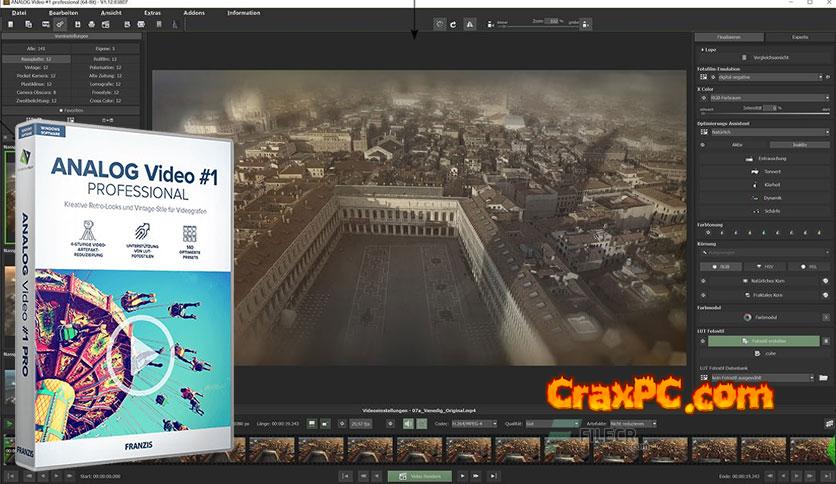The image size is (836, 484).
Task: Switch to the Experte tab
Action: (x=800, y=36)
